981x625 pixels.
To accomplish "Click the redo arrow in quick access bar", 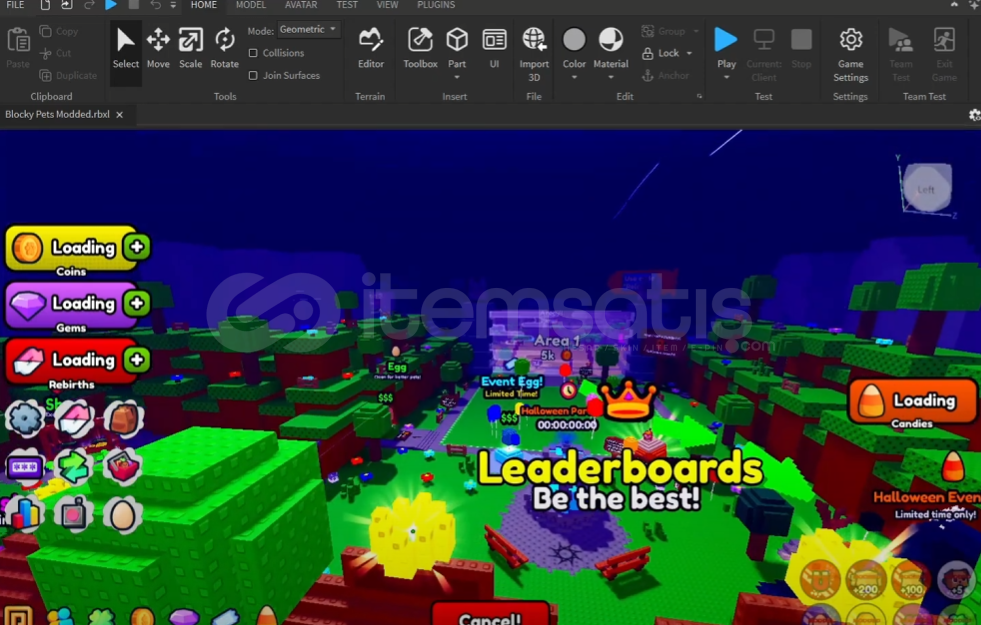I will coord(89,5).
